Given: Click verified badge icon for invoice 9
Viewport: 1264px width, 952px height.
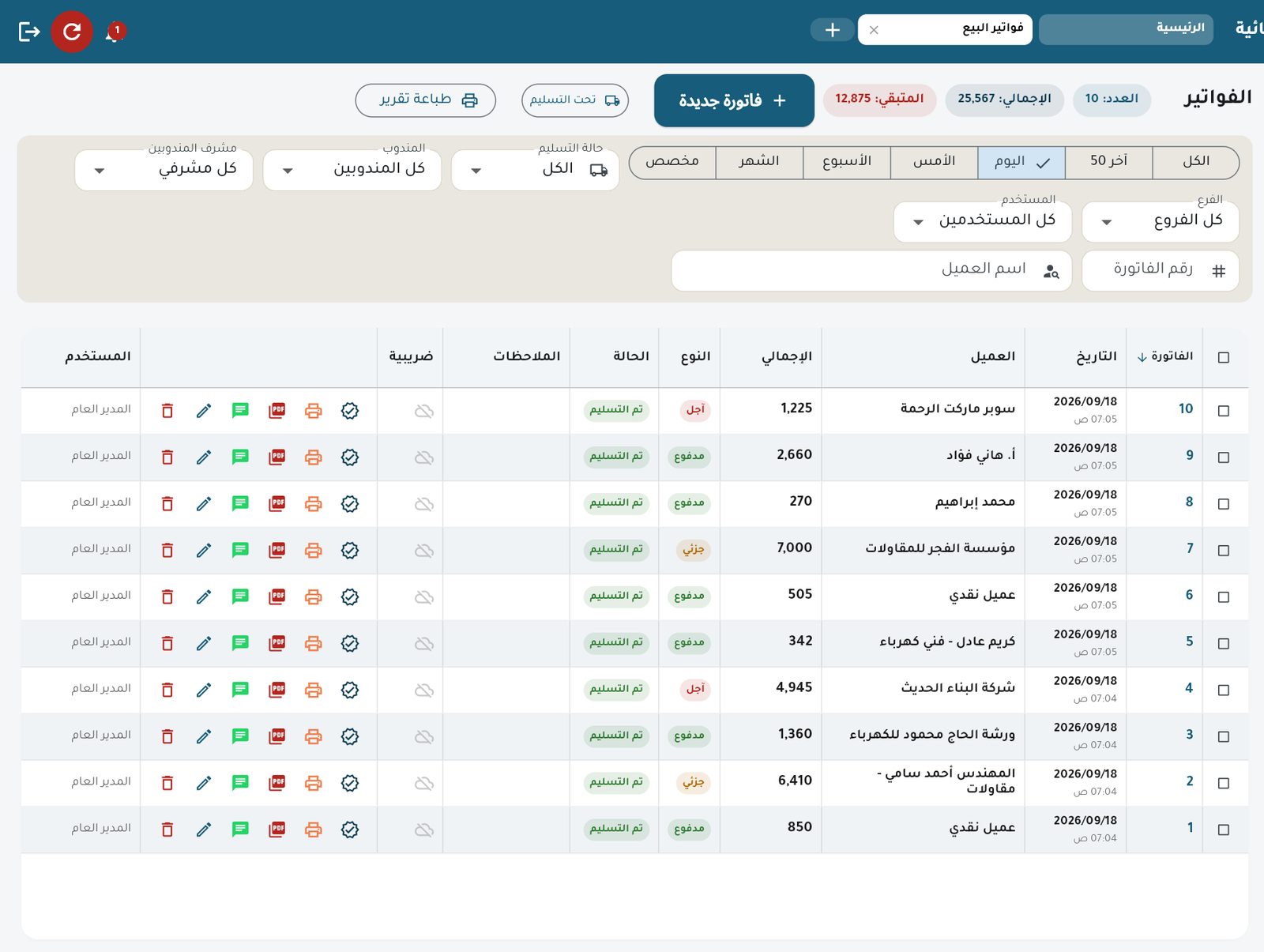Looking at the screenshot, I should pos(350,457).
